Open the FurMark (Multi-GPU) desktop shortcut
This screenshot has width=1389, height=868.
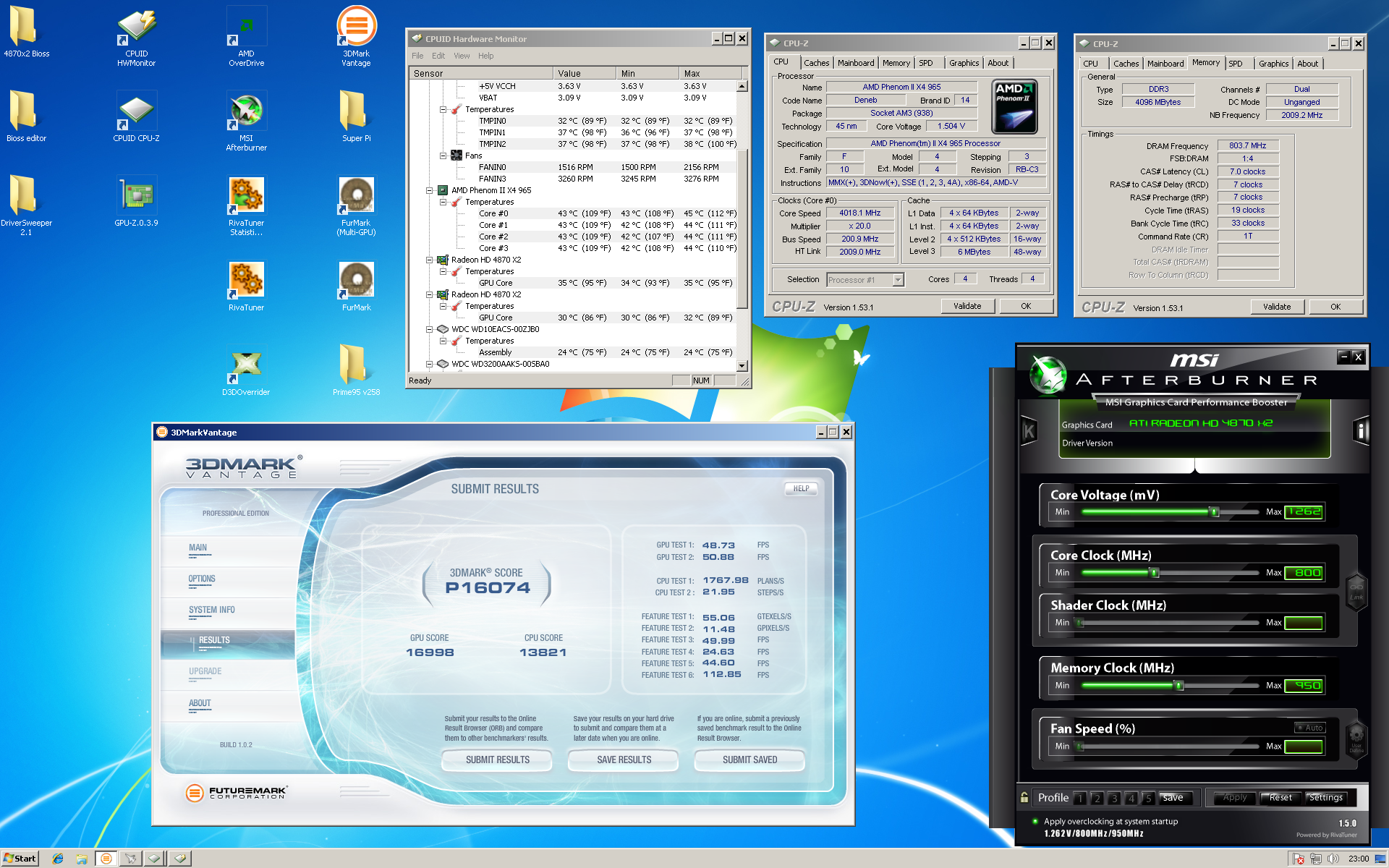(x=356, y=206)
